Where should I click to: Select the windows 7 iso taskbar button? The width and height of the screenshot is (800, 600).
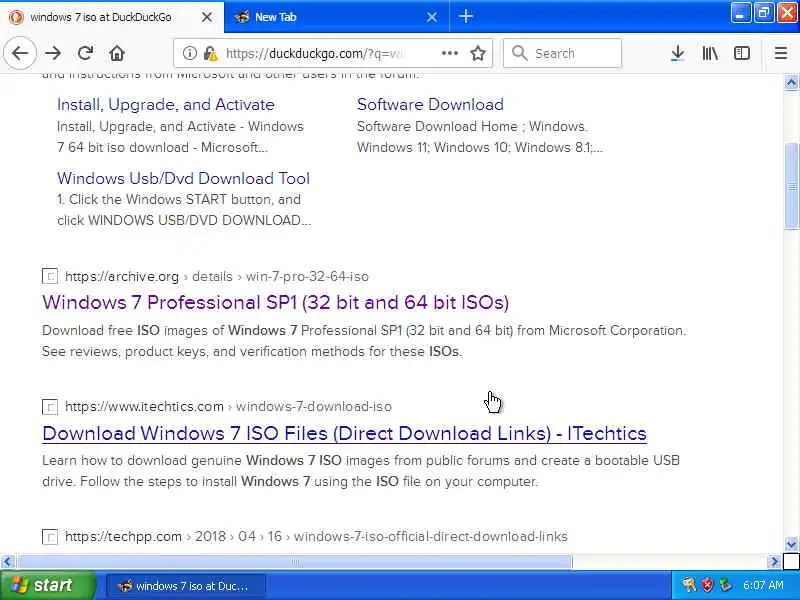coord(185,586)
